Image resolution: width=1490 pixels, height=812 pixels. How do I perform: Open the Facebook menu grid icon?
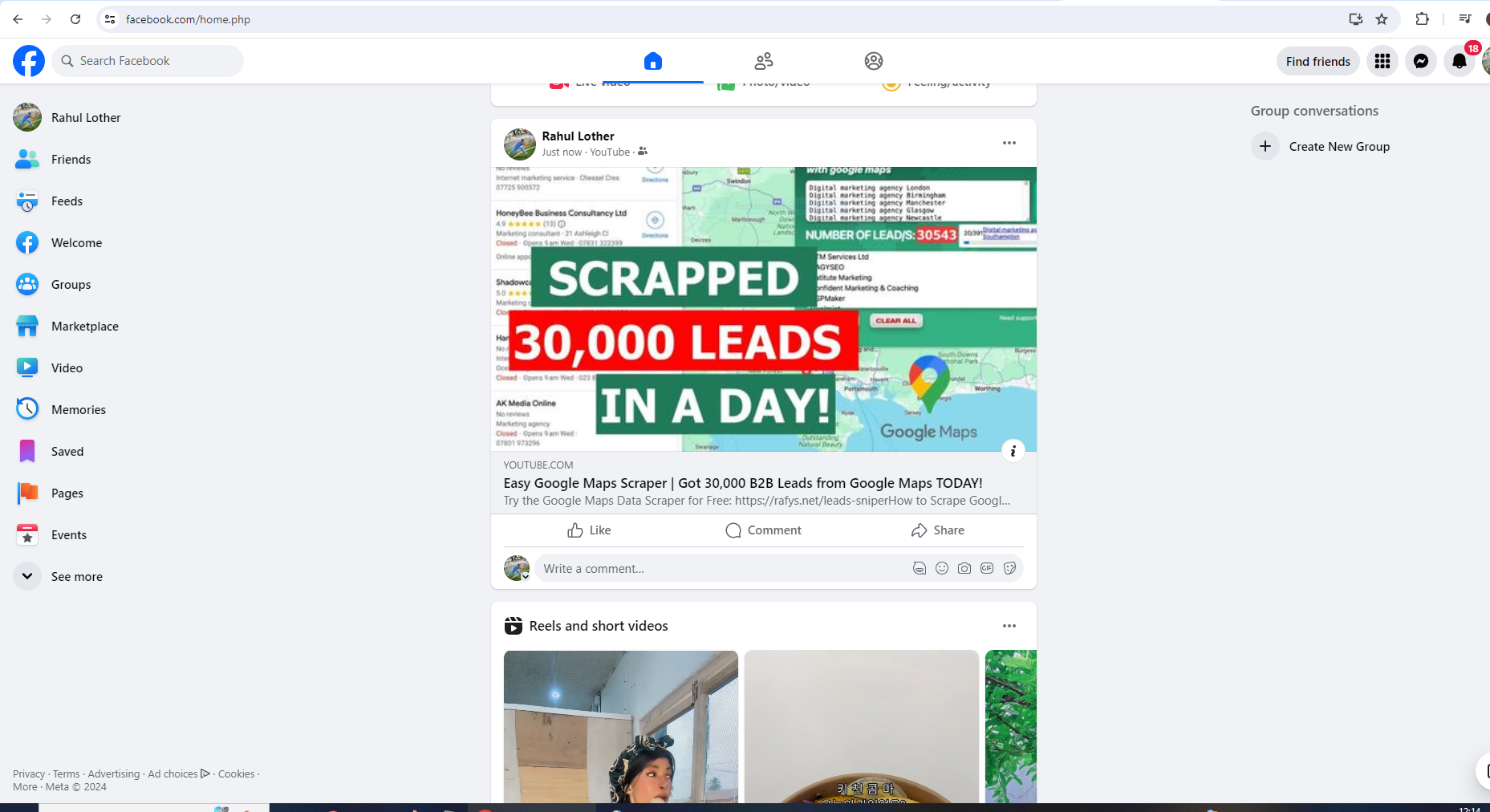click(x=1382, y=61)
